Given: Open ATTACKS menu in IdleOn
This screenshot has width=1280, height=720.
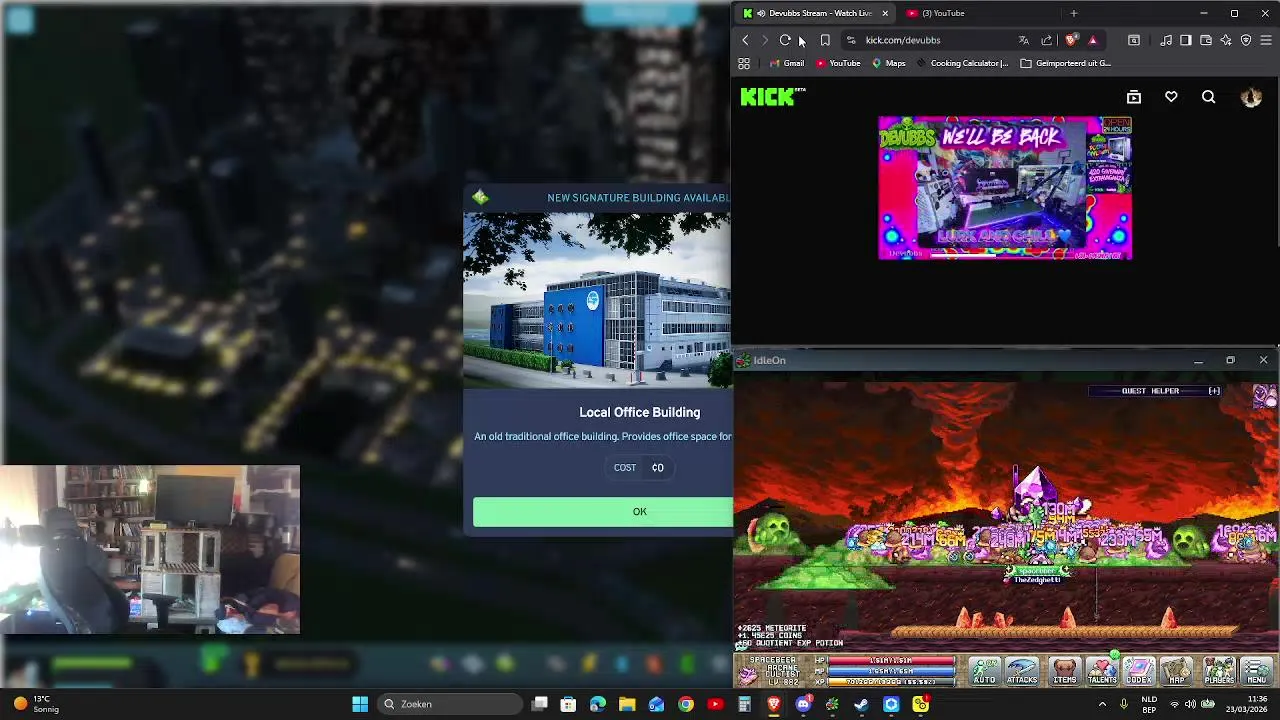Looking at the screenshot, I should (x=1022, y=671).
